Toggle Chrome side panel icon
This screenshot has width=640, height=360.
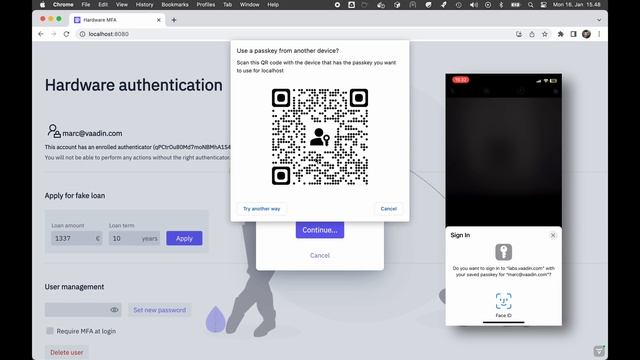[573, 34]
